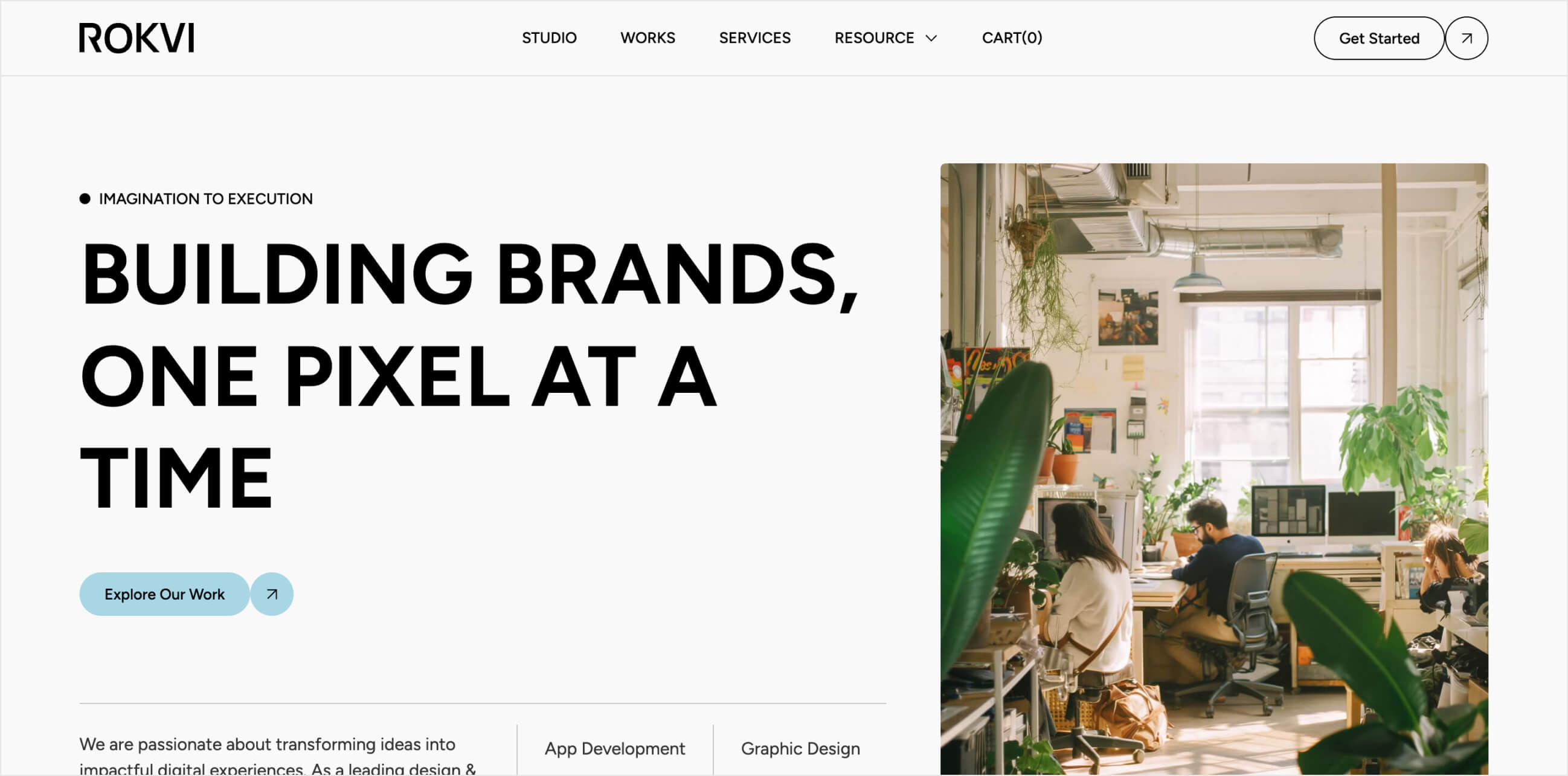This screenshot has width=1568, height=776.
Task: Click the passionate about transforming ideas paragraph
Action: 278,755
